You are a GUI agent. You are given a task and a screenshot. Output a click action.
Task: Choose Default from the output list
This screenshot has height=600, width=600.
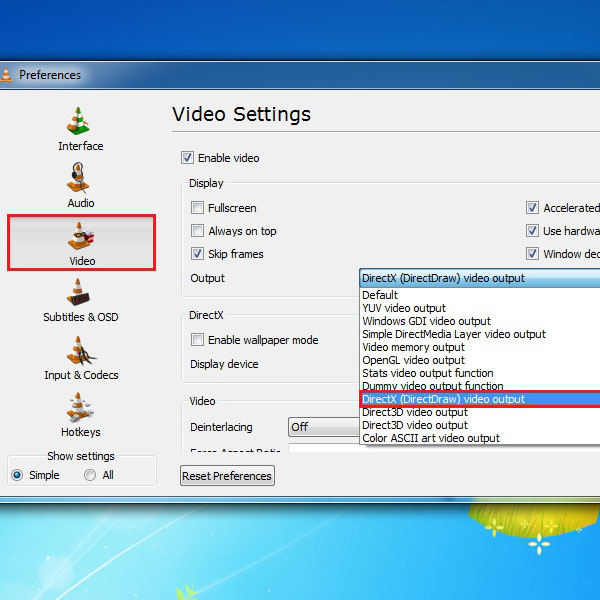click(x=480, y=295)
